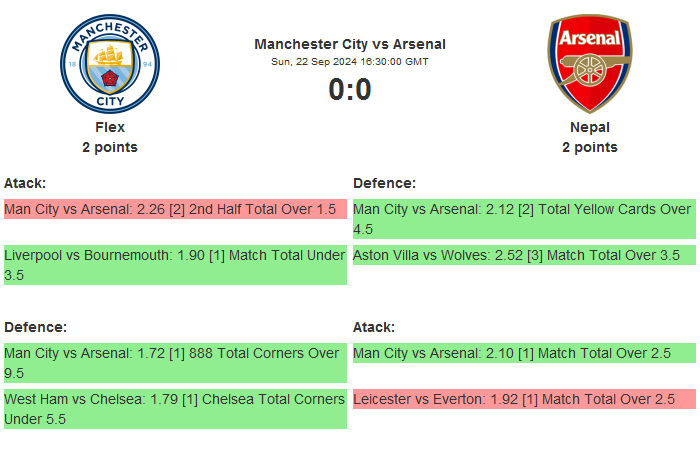
Task: Click Flex's Atack section heading
Action: (25, 183)
